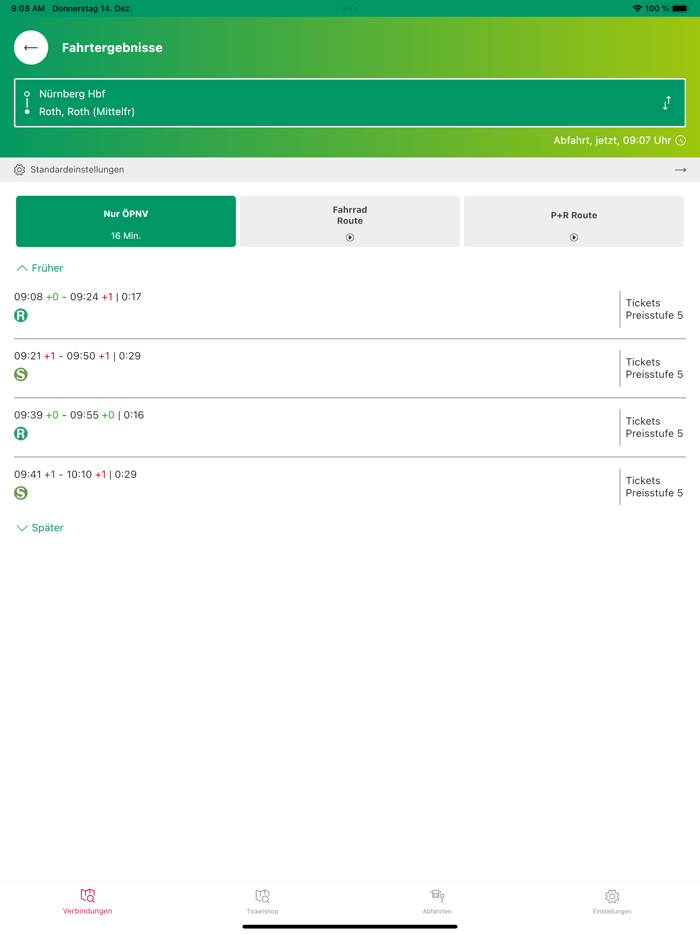Select P+R Route tab

pyautogui.click(x=574, y=221)
